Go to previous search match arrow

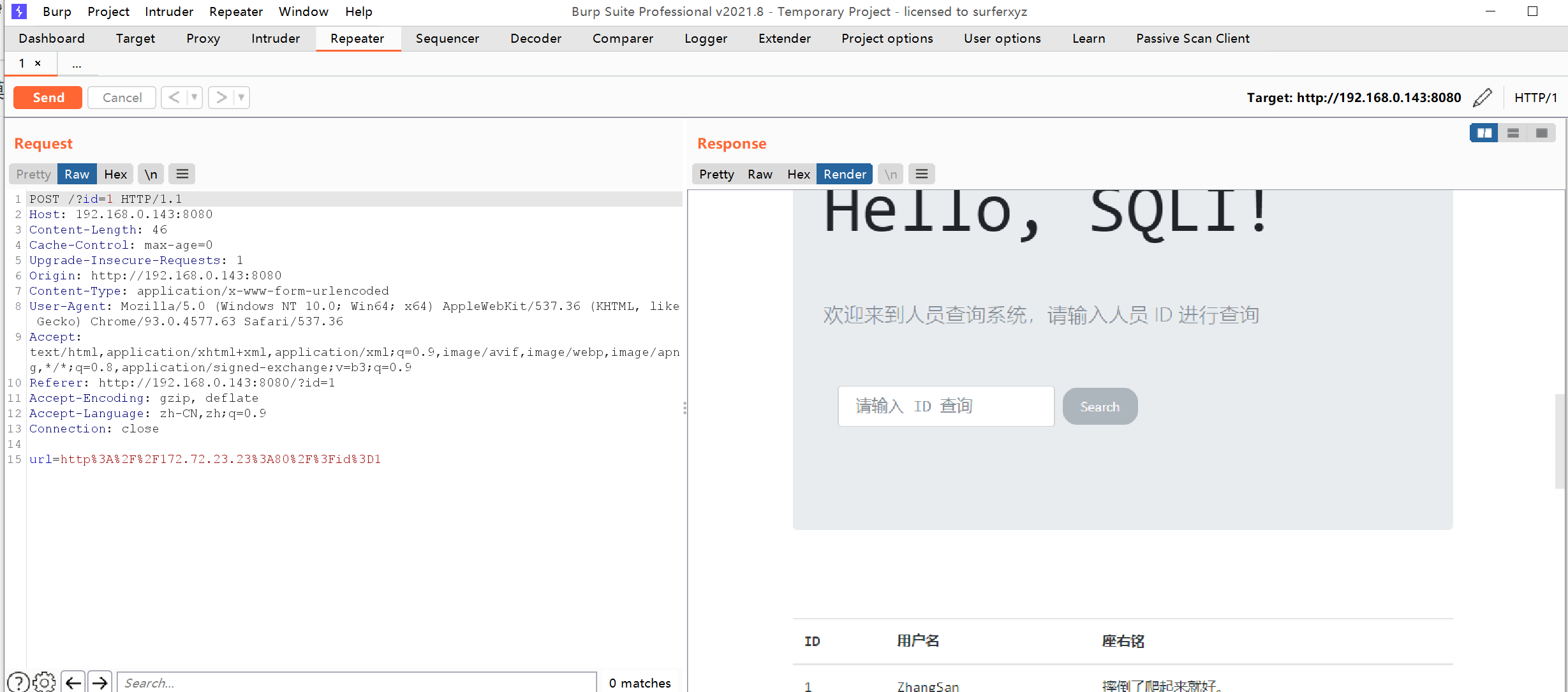(x=73, y=682)
